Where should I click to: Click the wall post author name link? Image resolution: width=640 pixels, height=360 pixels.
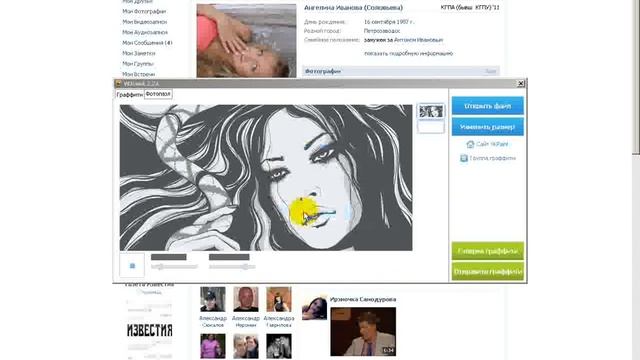click(363, 300)
